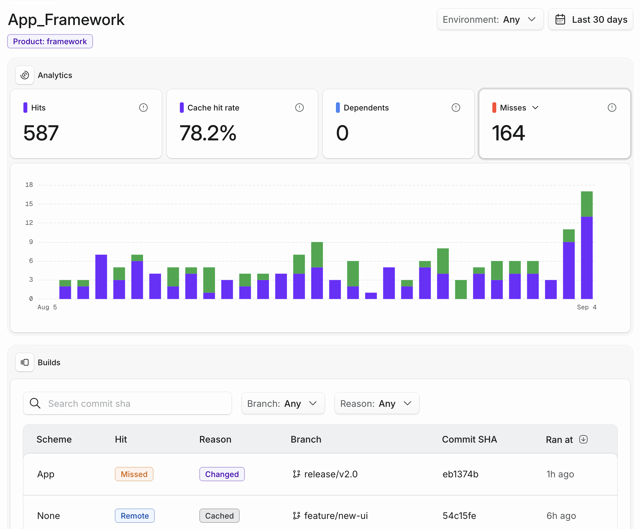Click the Hit column header
640x529 pixels.
click(x=121, y=440)
